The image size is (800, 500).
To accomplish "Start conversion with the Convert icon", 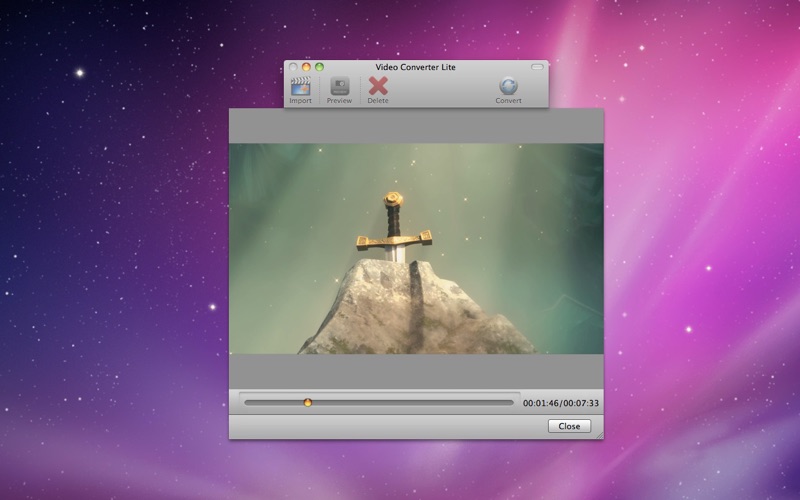I will [508, 86].
